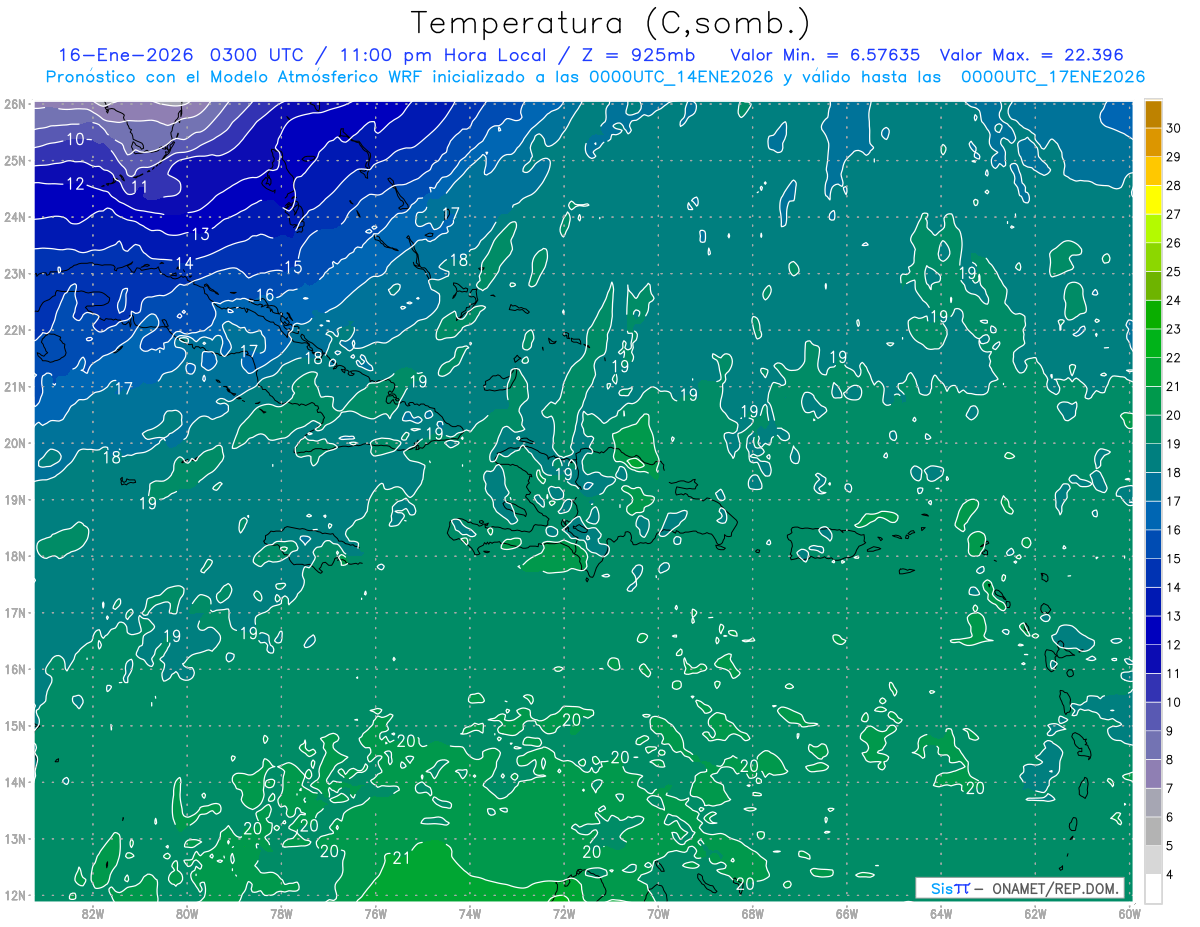Click the longitude axis label "78W"

pyautogui.click(x=281, y=914)
